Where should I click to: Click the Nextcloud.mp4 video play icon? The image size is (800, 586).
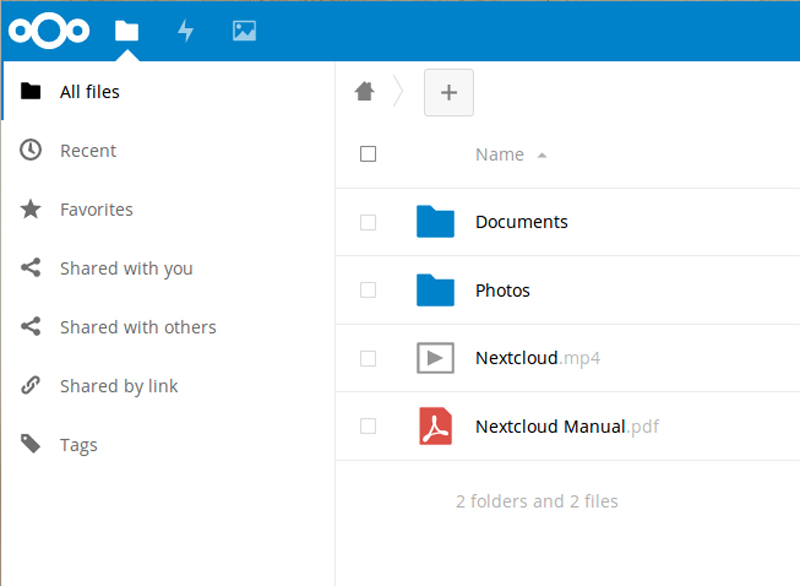435,358
